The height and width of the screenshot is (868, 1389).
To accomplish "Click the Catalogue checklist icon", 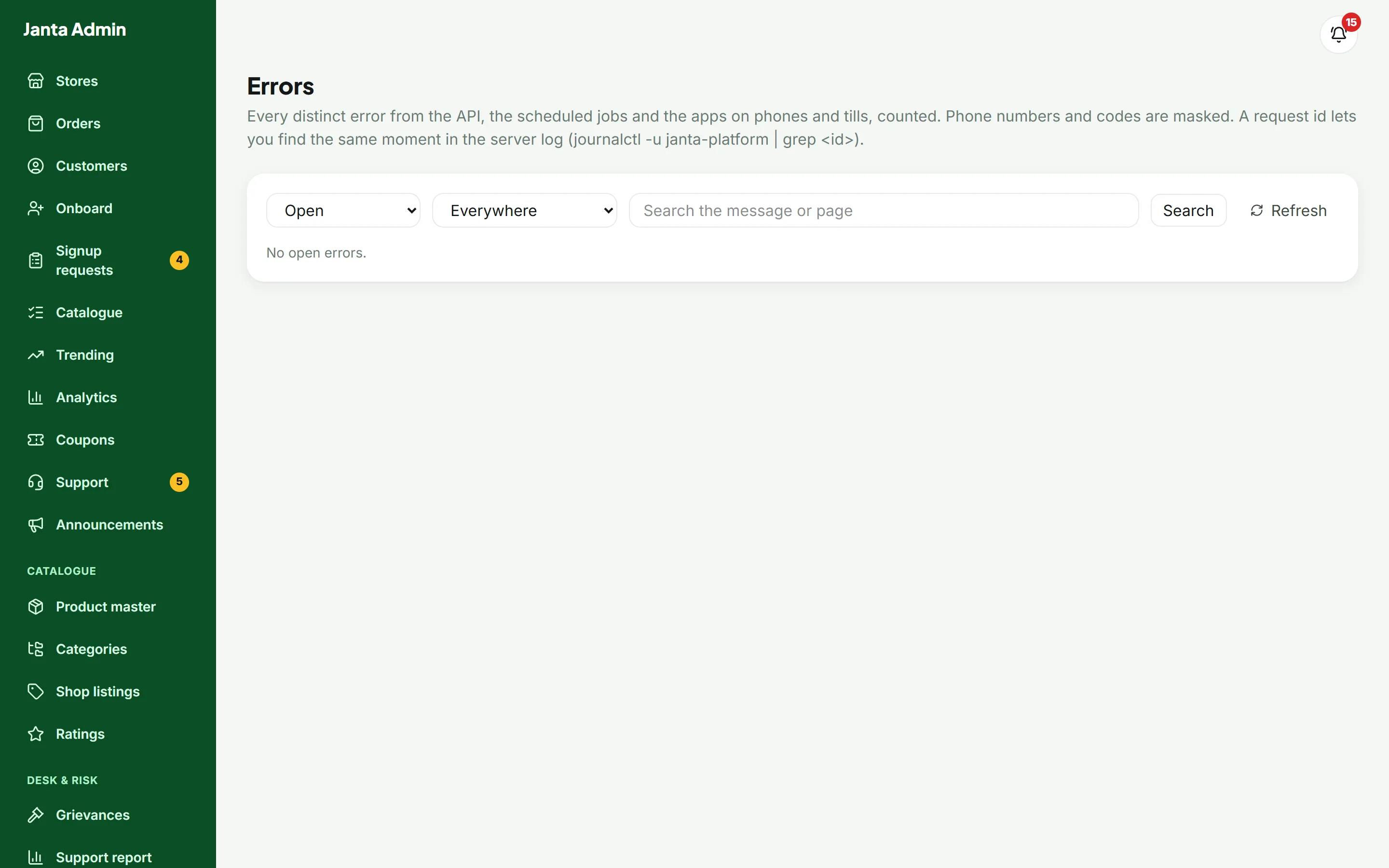I will tap(36, 312).
